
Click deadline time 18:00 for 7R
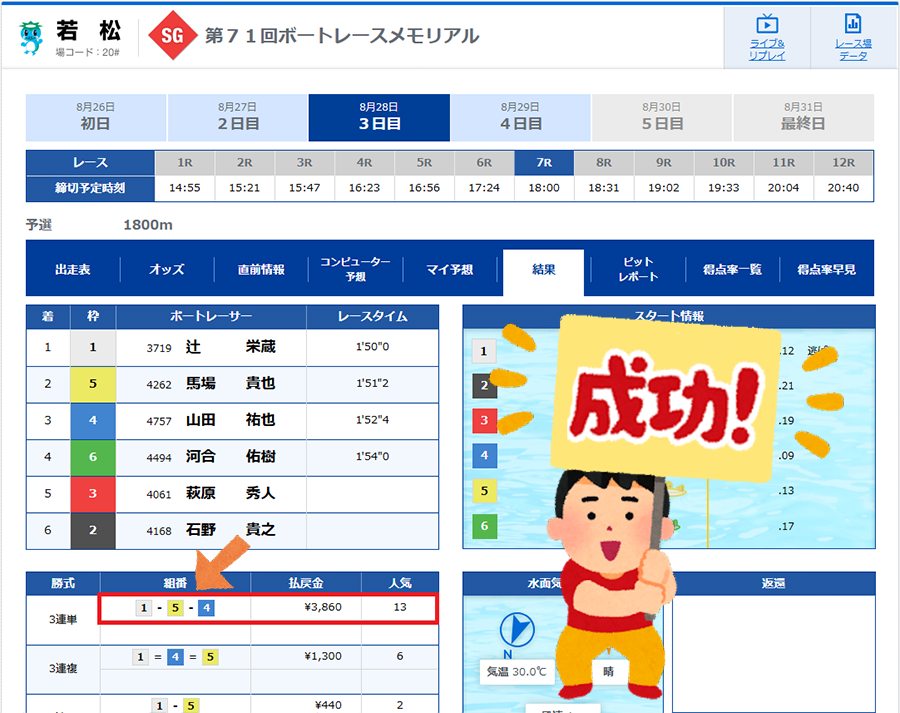point(544,188)
